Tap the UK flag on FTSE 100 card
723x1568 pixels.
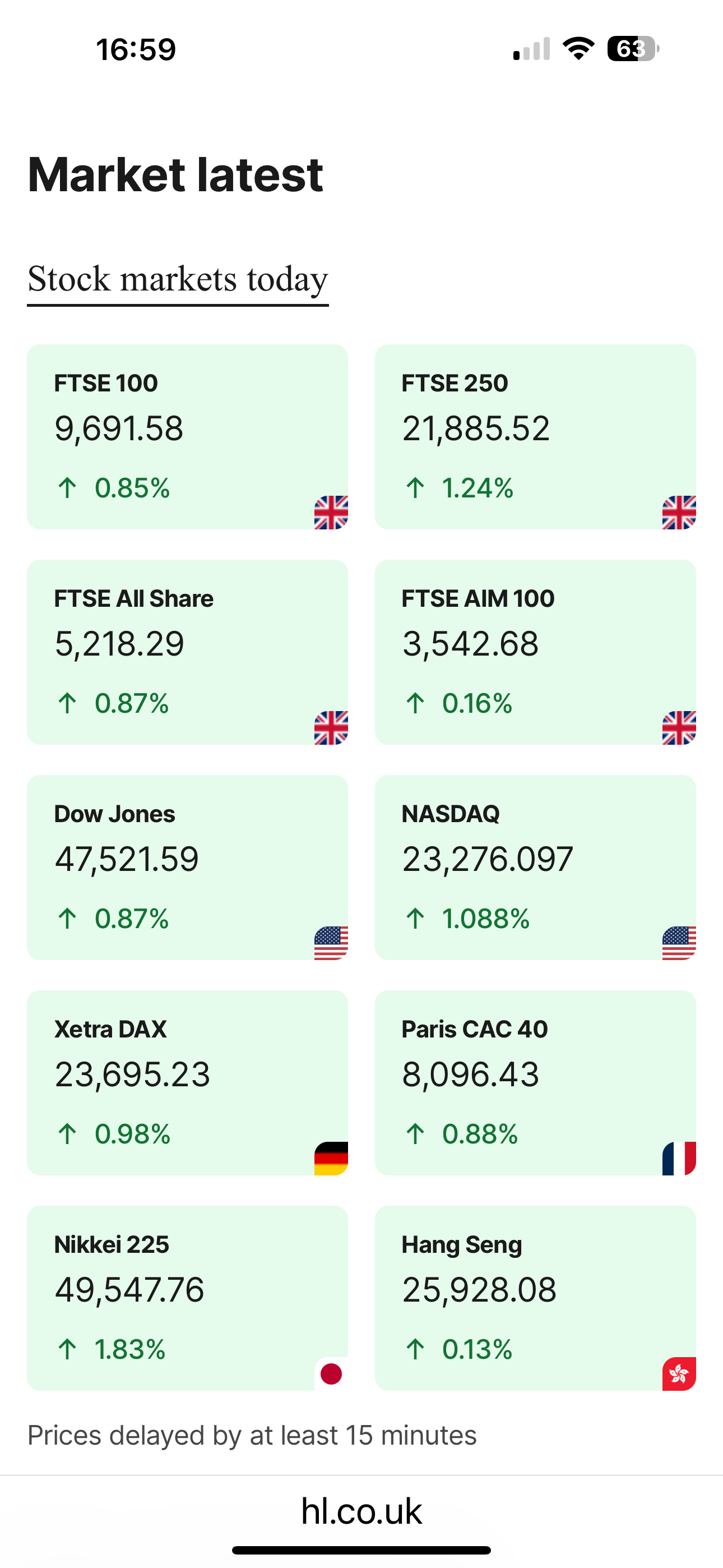point(331,513)
